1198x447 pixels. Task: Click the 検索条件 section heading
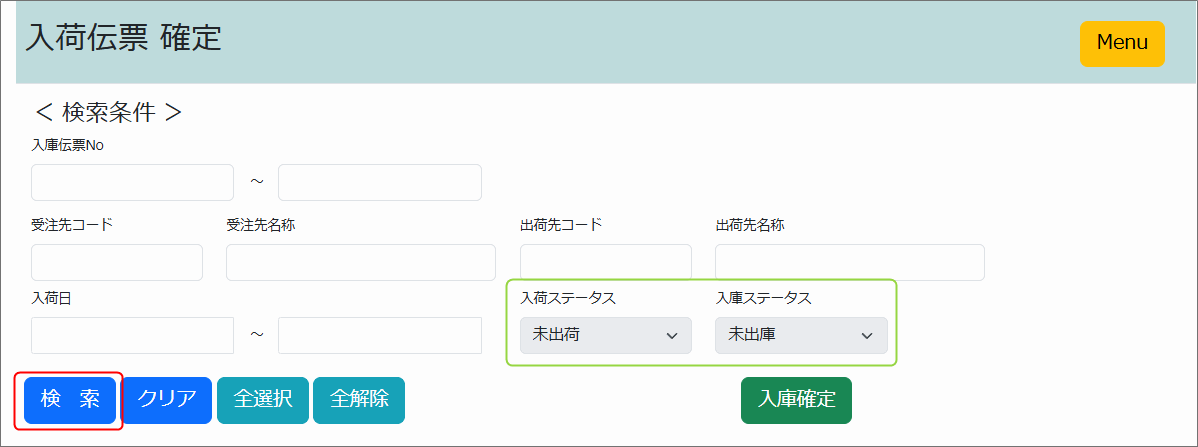pos(108,113)
